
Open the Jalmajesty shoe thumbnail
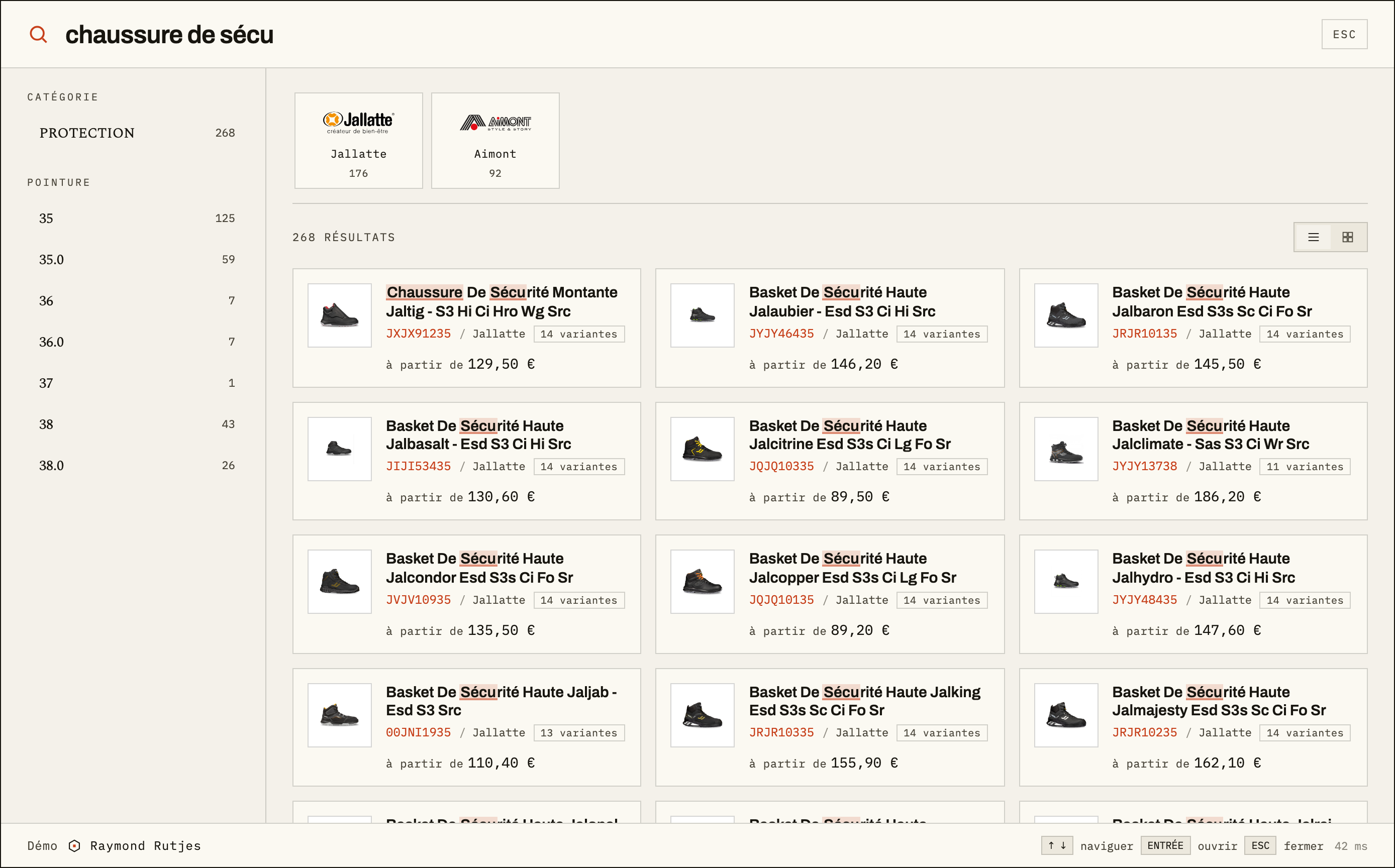pos(1066,715)
